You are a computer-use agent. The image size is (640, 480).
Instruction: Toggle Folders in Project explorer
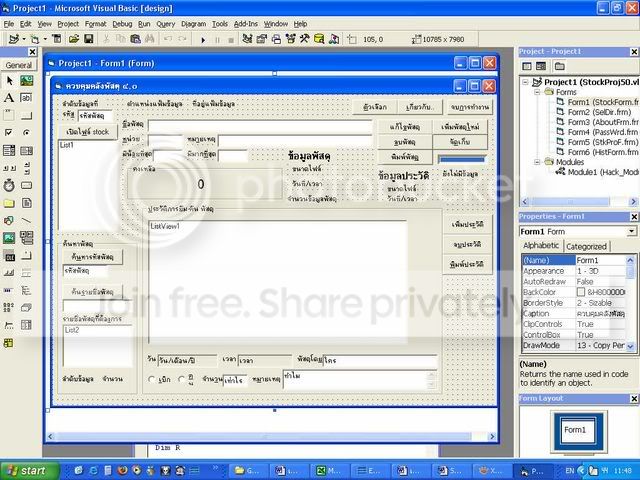559,66
